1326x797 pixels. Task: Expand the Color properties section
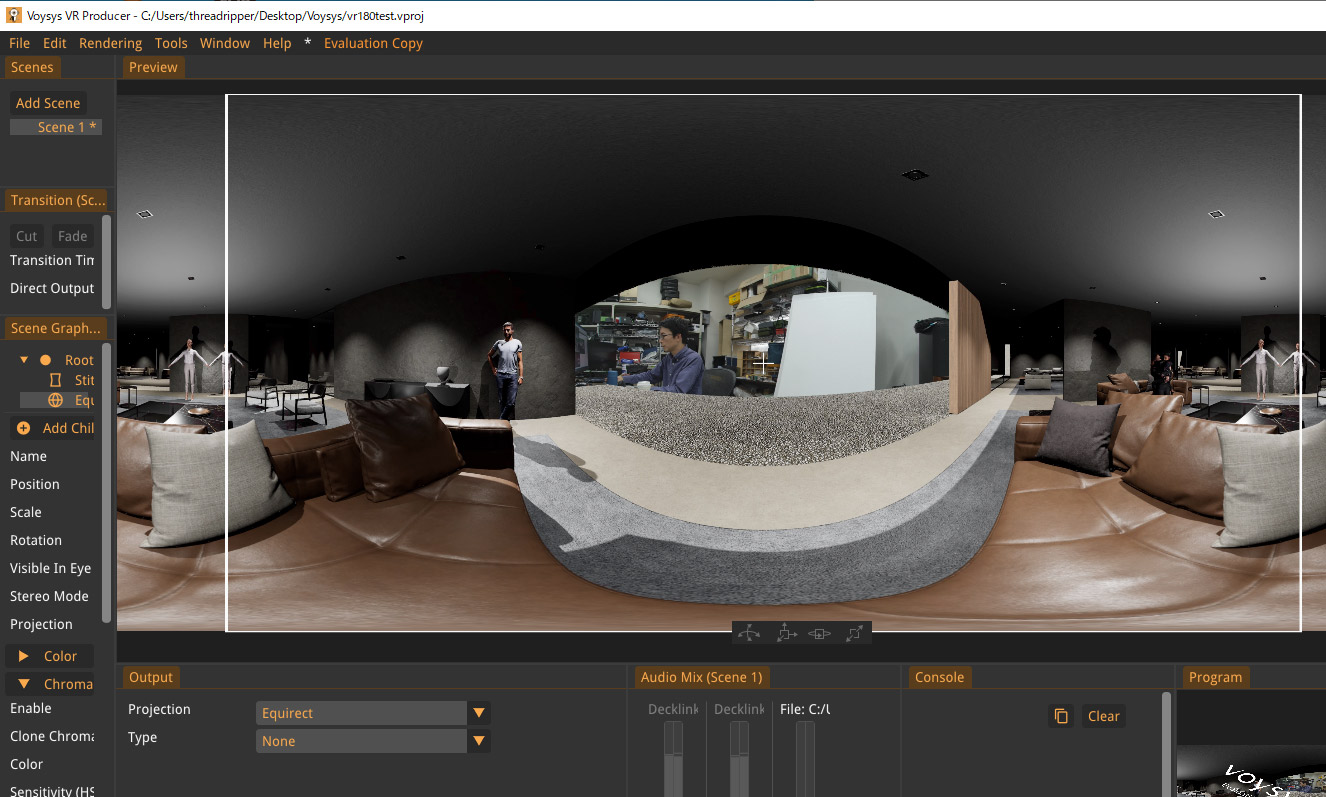click(x=24, y=656)
